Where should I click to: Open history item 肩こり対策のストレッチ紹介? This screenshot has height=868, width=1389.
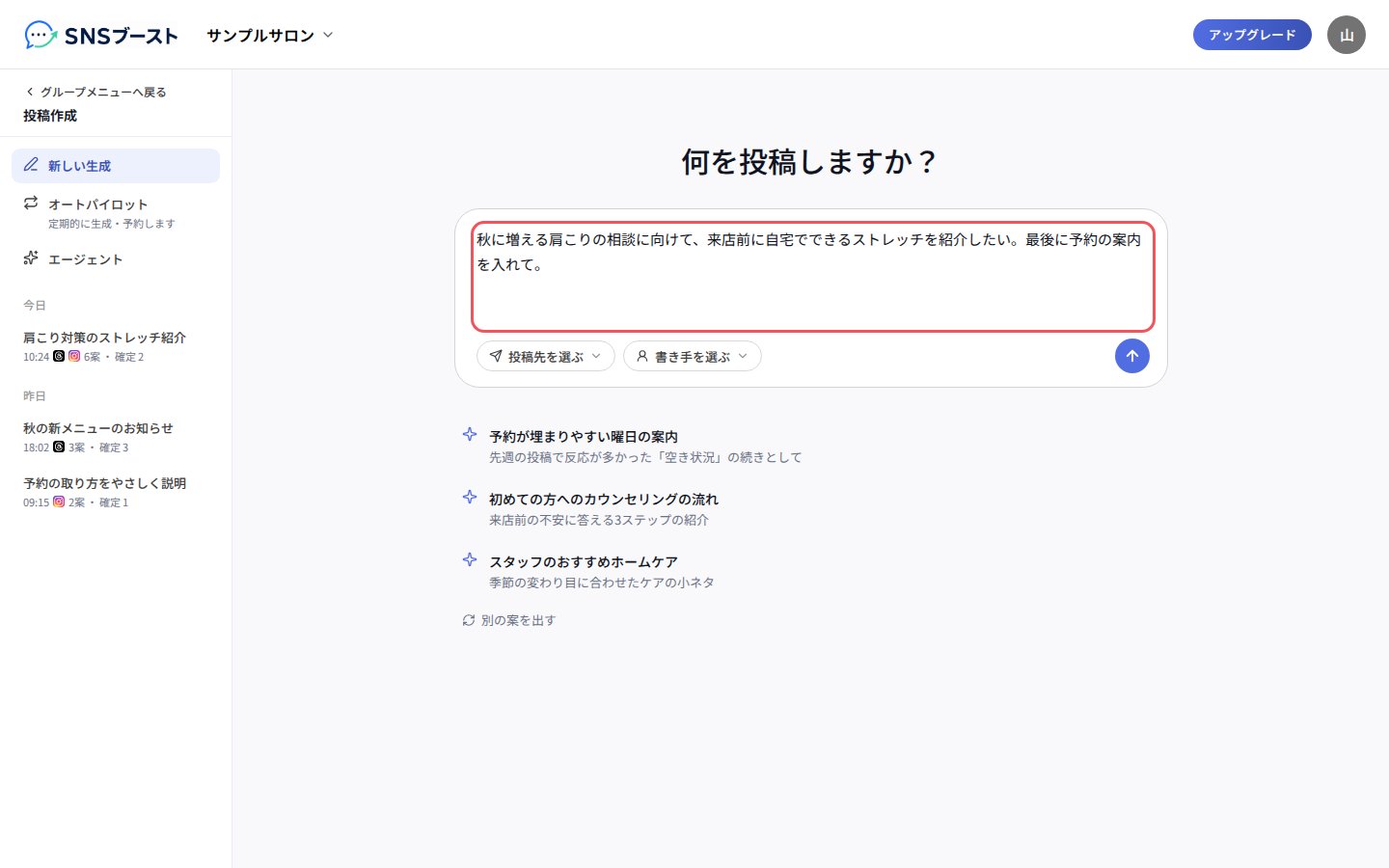(116, 346)
